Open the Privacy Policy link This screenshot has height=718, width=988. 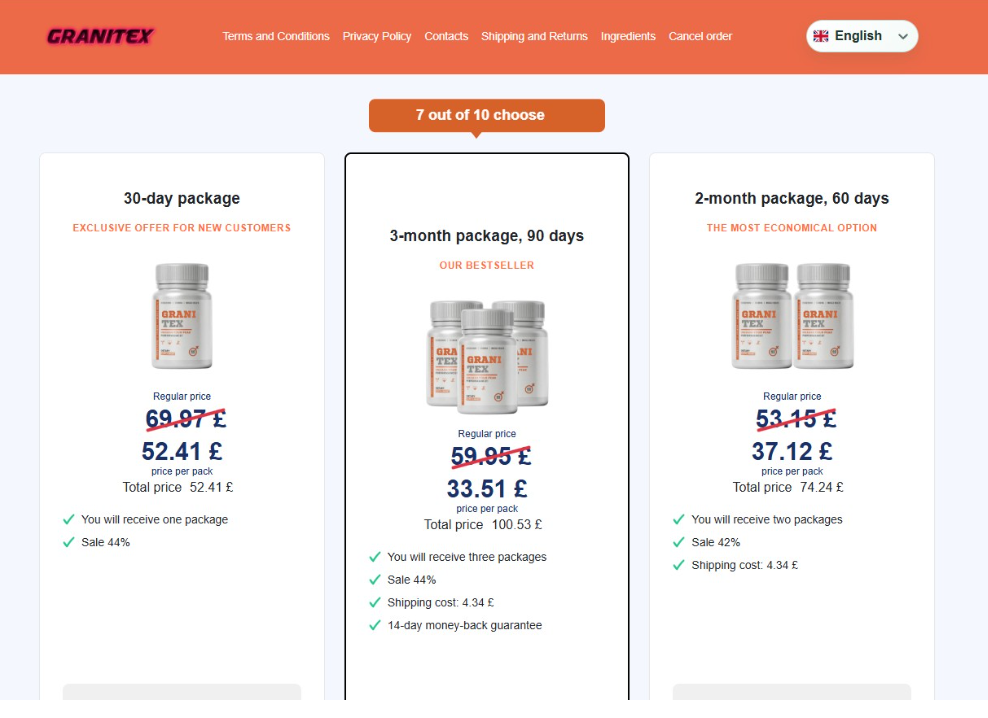(377, 36)
